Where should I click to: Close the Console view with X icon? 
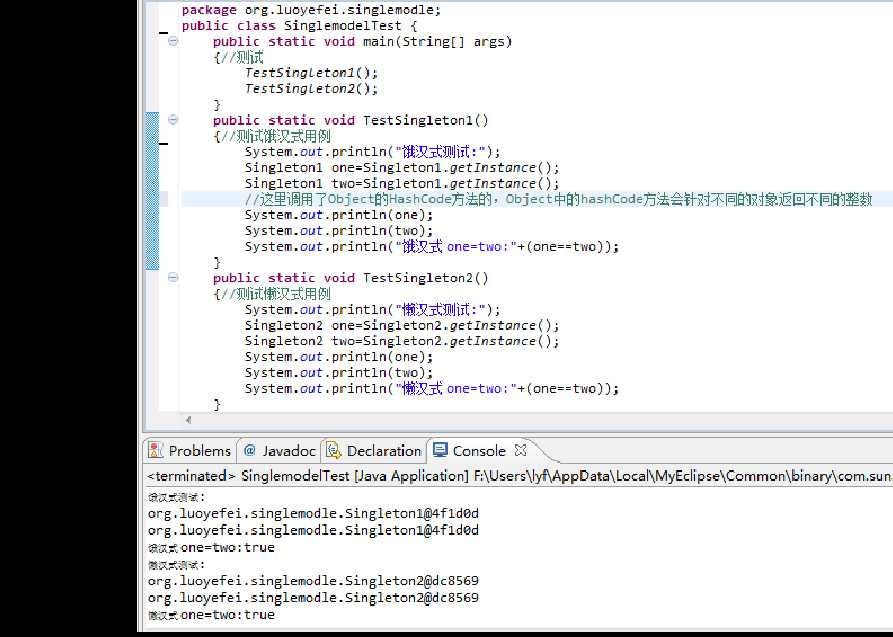(x=520, y=450)
